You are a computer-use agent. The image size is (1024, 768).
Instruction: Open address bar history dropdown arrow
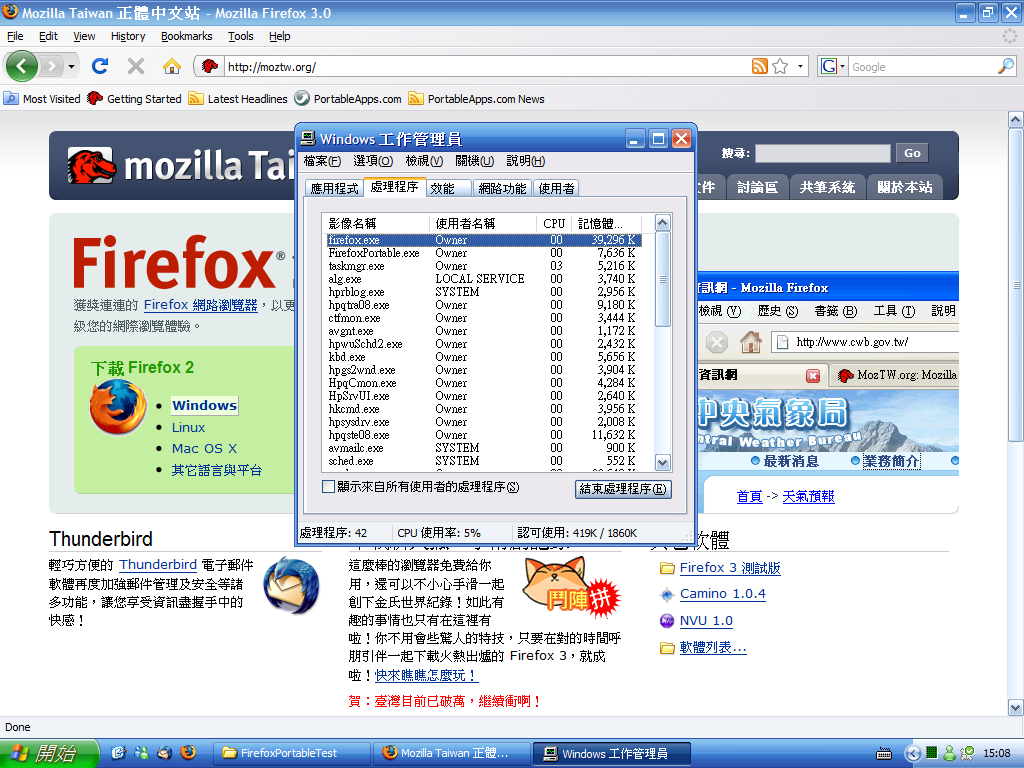800,66
